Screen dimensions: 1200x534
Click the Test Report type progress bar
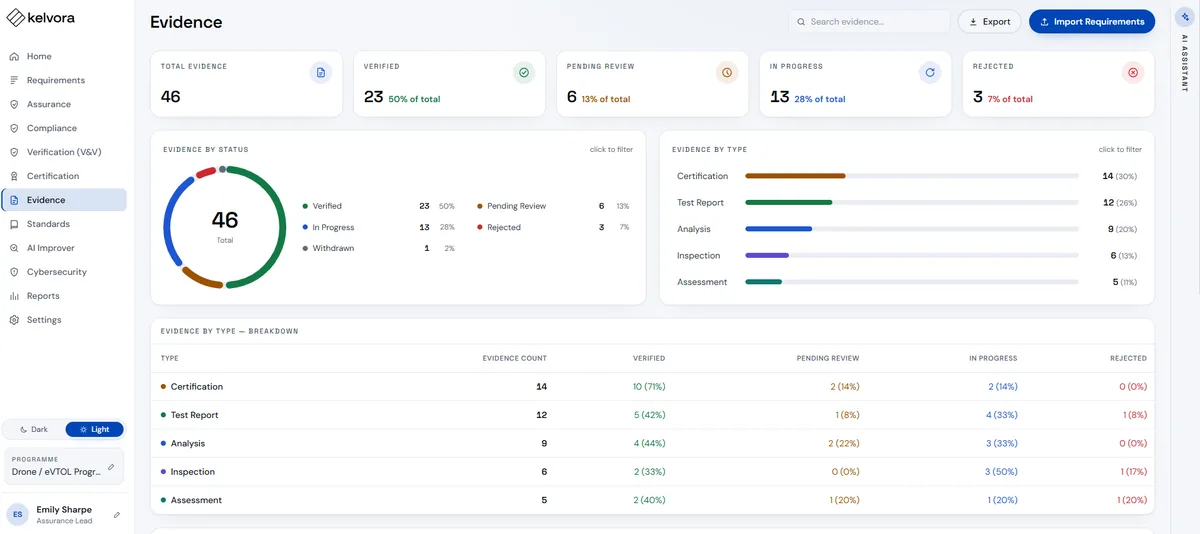click(912, 202)
